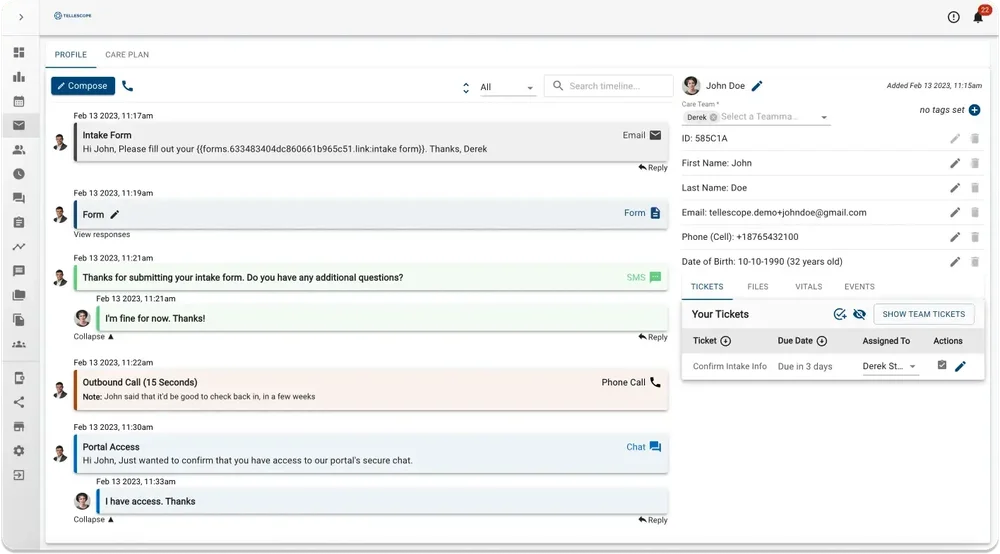Screen dimensions: 1000x554
Task: Open the Assigned To Derek dropdown
Action: coord(890,367)
